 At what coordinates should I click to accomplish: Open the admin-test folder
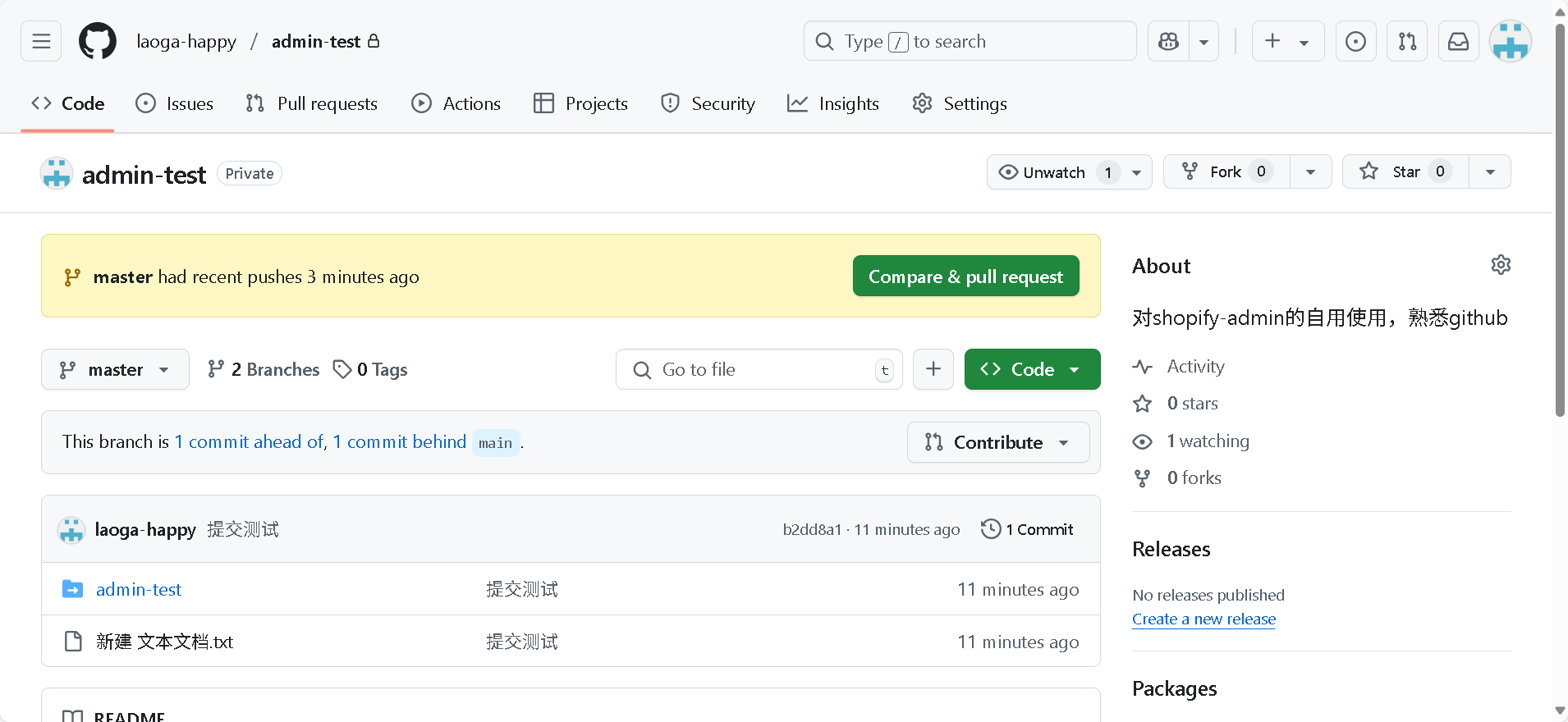(139, 589)
